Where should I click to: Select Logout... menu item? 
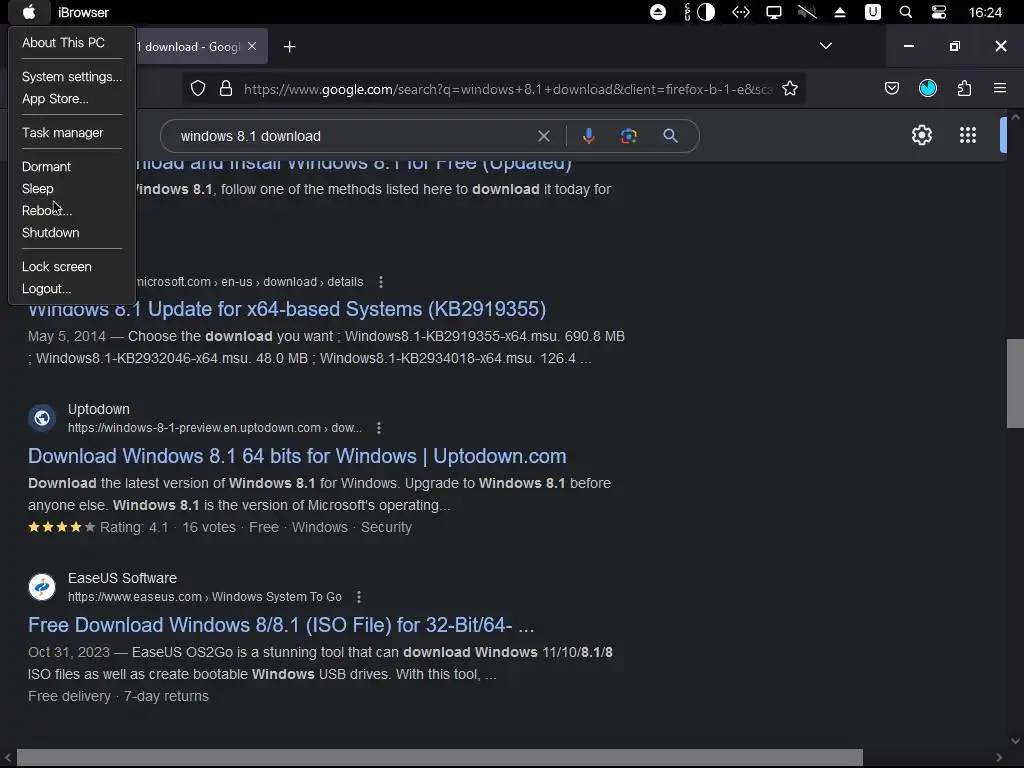pos(46,289)
